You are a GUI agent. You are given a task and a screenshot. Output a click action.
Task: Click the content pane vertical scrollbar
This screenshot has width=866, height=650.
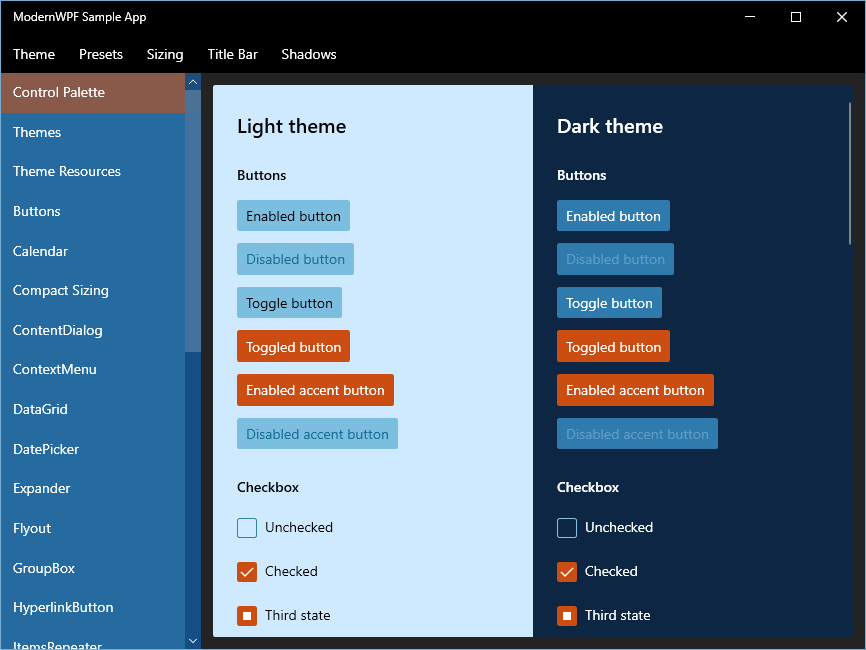850,173
